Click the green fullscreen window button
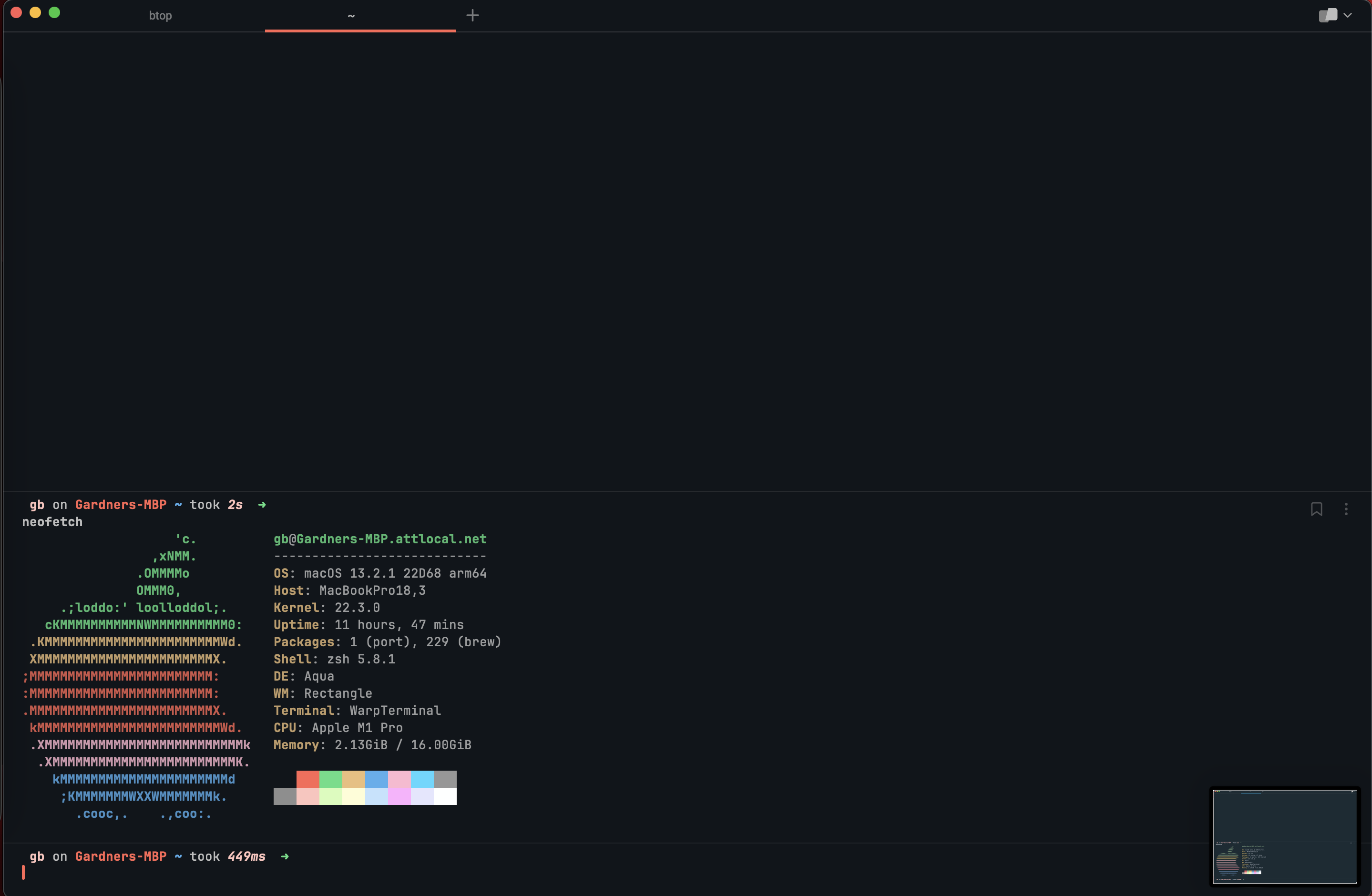Screen dimensions: 1372x896 [54, 13]
